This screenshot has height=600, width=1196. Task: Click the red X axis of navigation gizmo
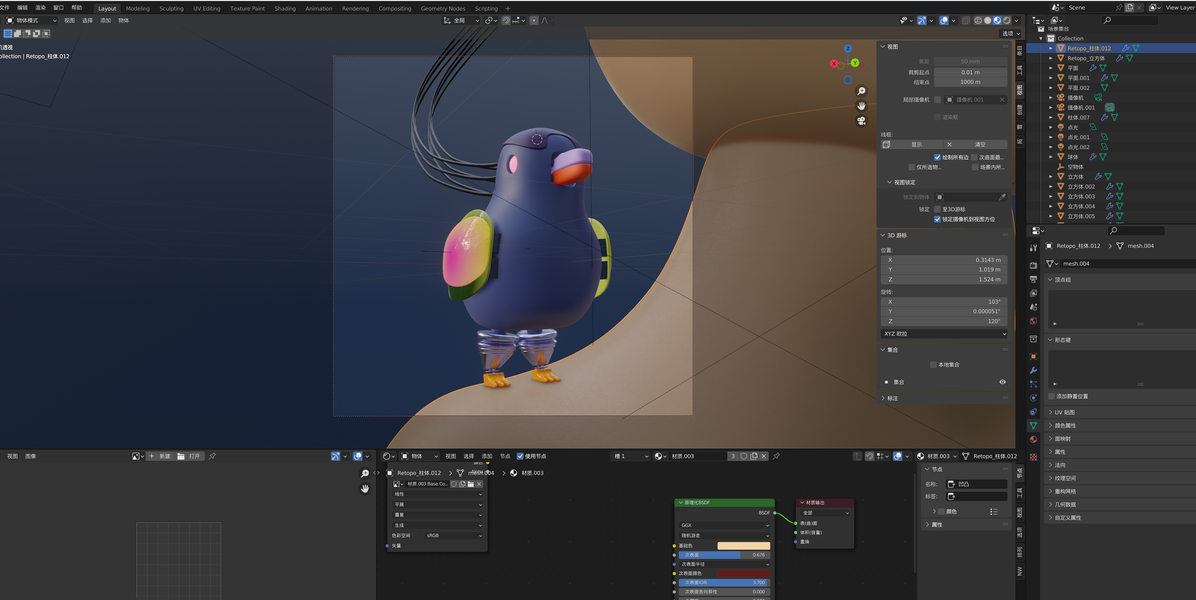(834, 64)
